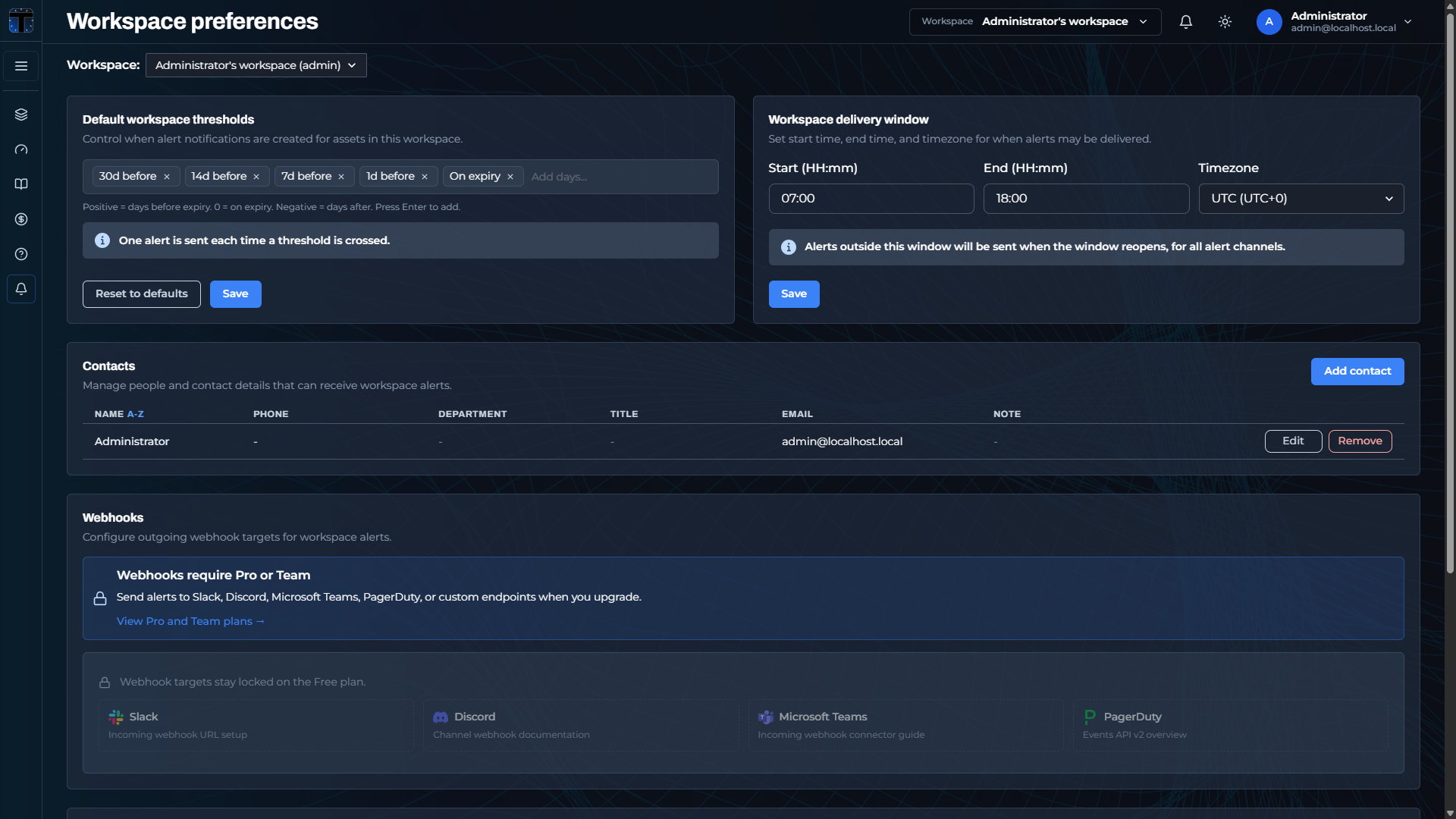1456x819 pixels.
Task: Click the EMAIL column header
Action: pyautogui.click(x=797, y=414)
